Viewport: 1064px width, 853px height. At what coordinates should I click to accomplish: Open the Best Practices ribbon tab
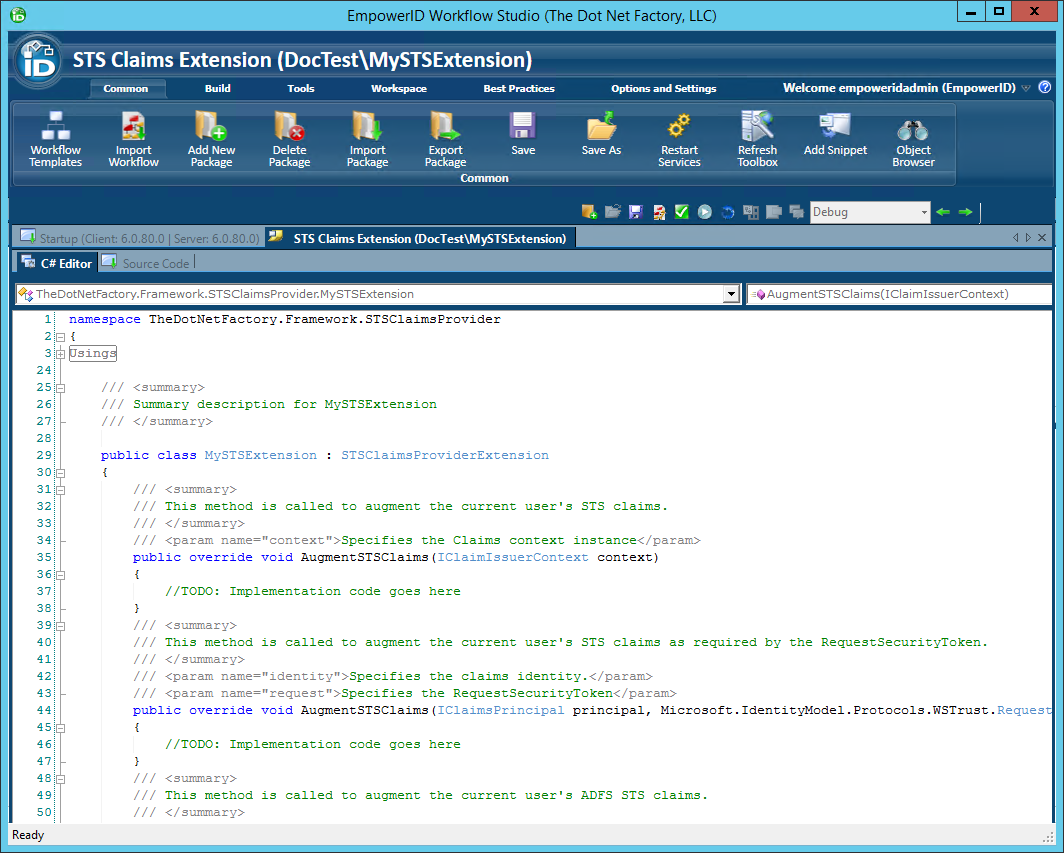(517, 88)
